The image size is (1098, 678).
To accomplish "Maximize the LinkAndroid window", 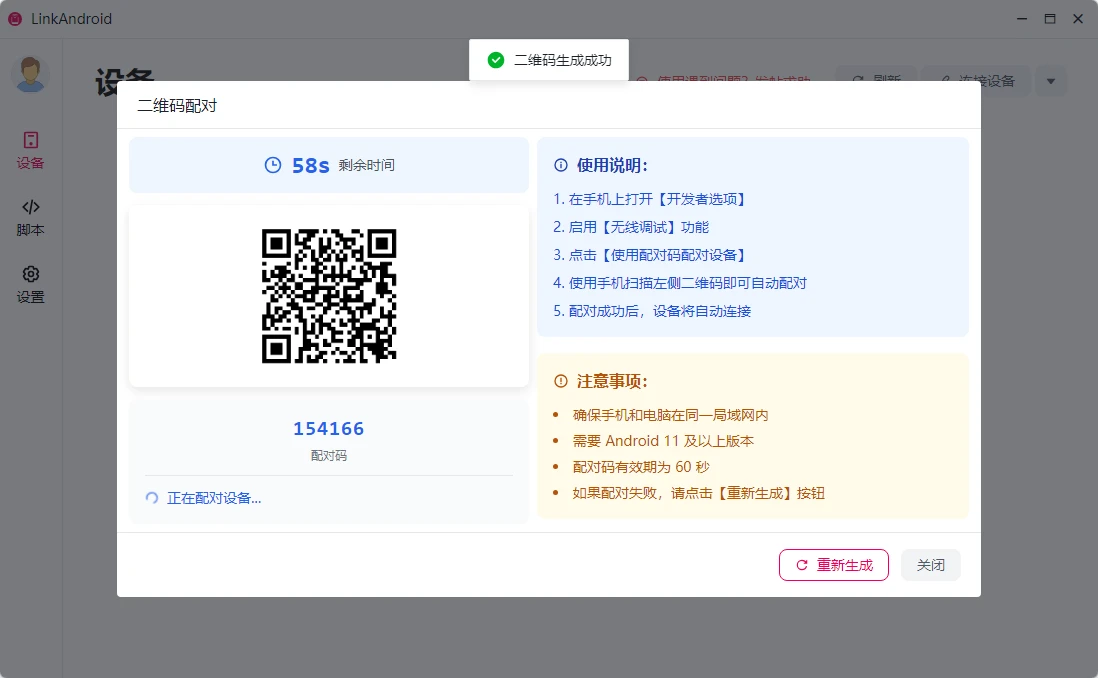I will click(1050, 19).
